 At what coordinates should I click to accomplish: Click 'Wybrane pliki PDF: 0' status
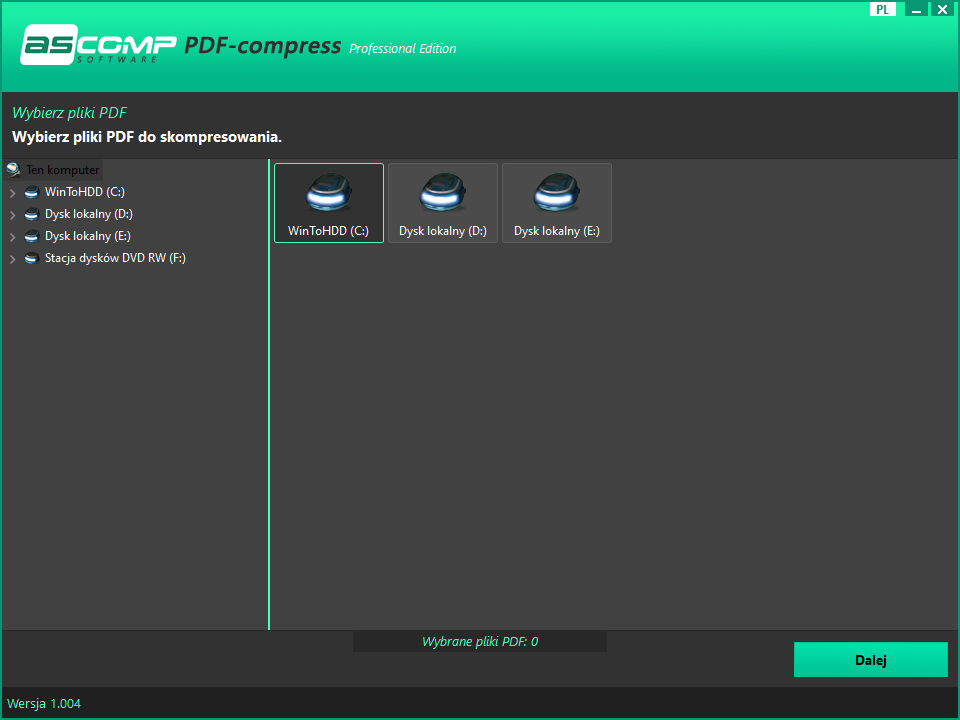click(x=480, y=642)
